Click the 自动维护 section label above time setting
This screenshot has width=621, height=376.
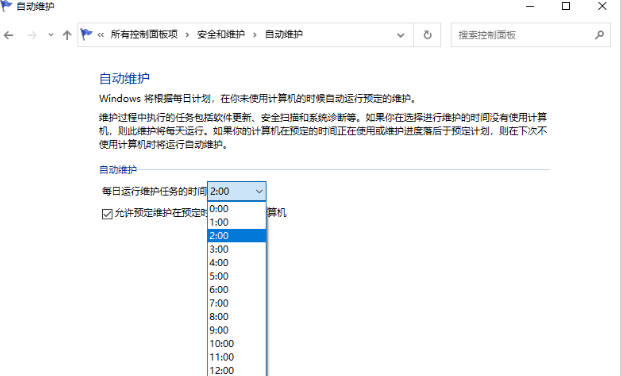point(118,170)
